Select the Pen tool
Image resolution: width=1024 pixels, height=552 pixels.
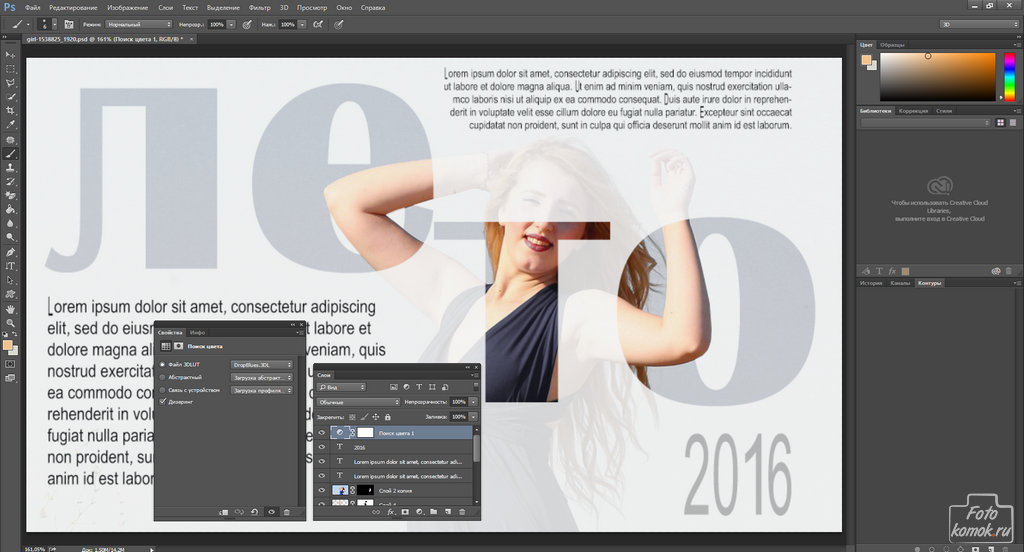click(x=10, y=252)
